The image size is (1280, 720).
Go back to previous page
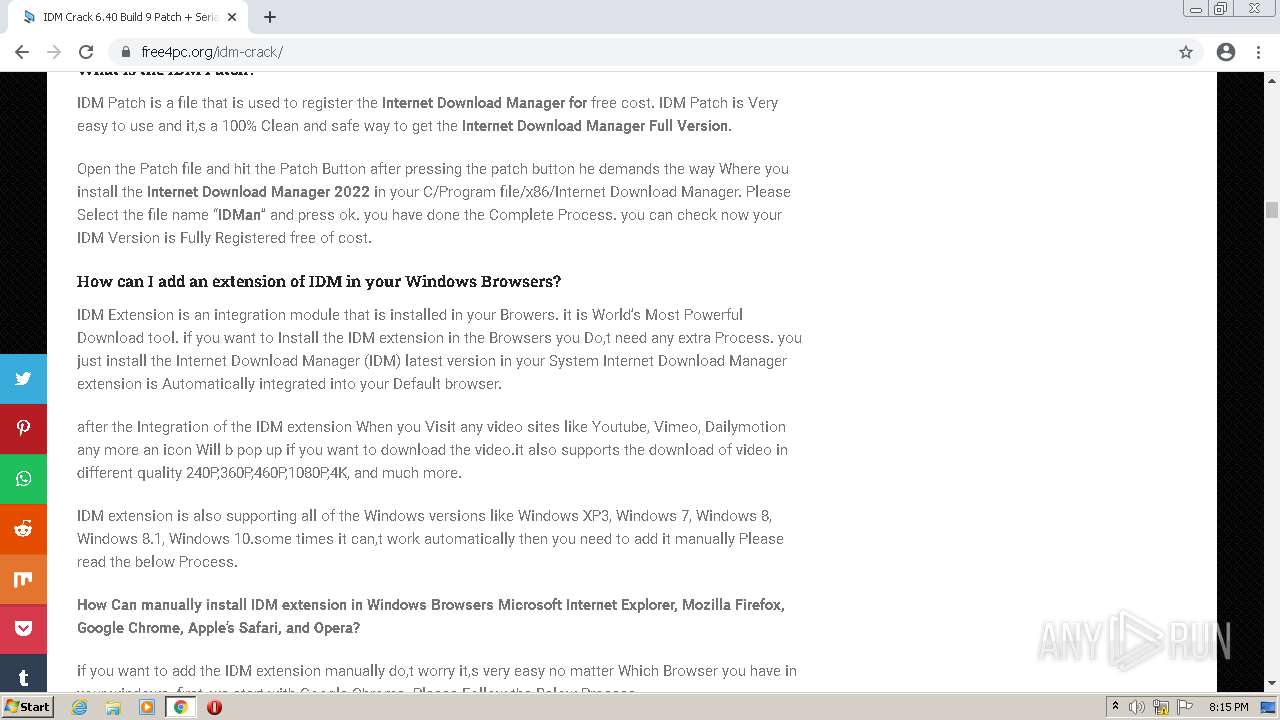pyautogui.click(x=22, y=52)
